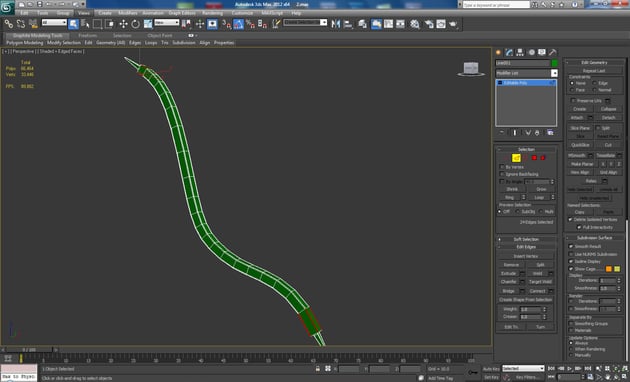Select the Polygon sub-object level icon

[x=534, y=158]
